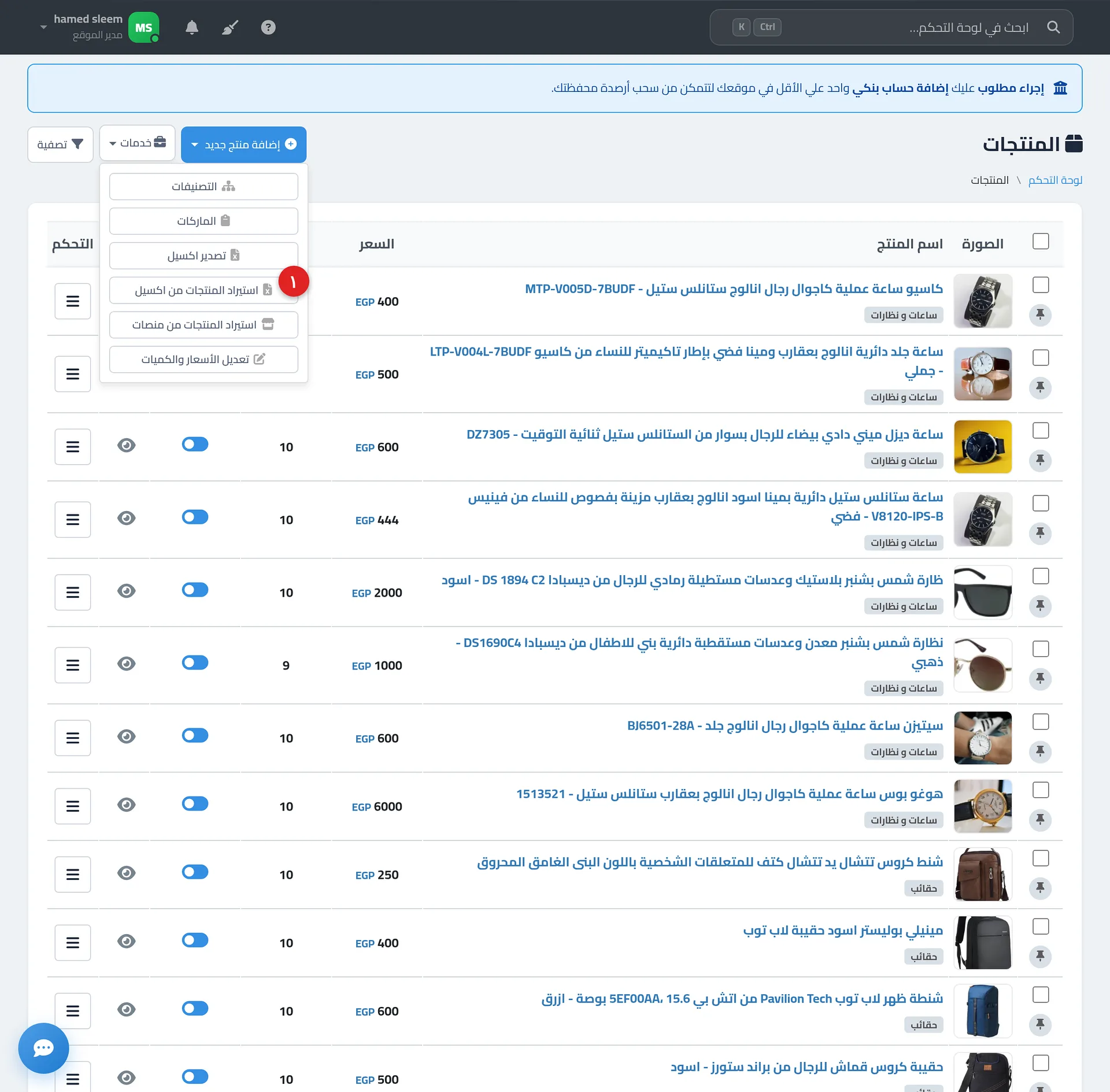Screen dimensions: 1110x1092
Task: Toggle active switch for DS 1894 C2 sunglasses
Action: pyautogui.click(x=195, y=590)
